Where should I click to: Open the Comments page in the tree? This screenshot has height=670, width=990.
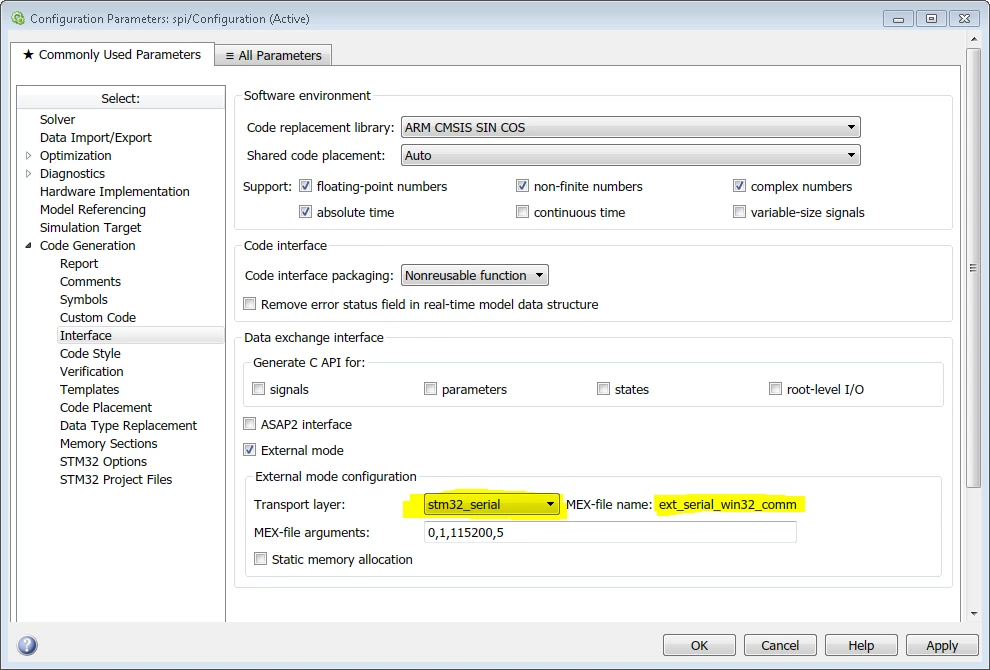pyautogui.click(x=90, y=282)
